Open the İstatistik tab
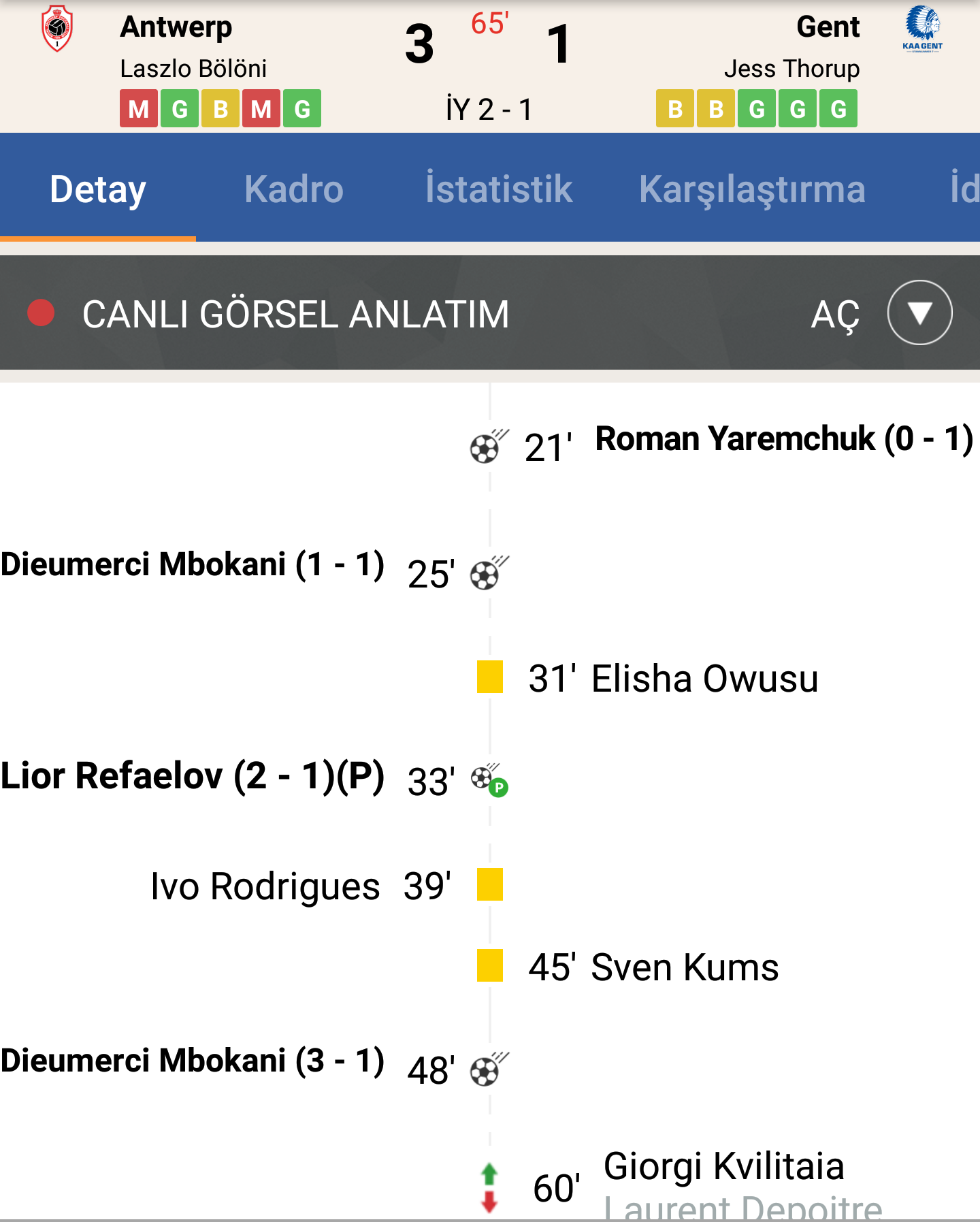980x1222 pixels. pos(498,189)
